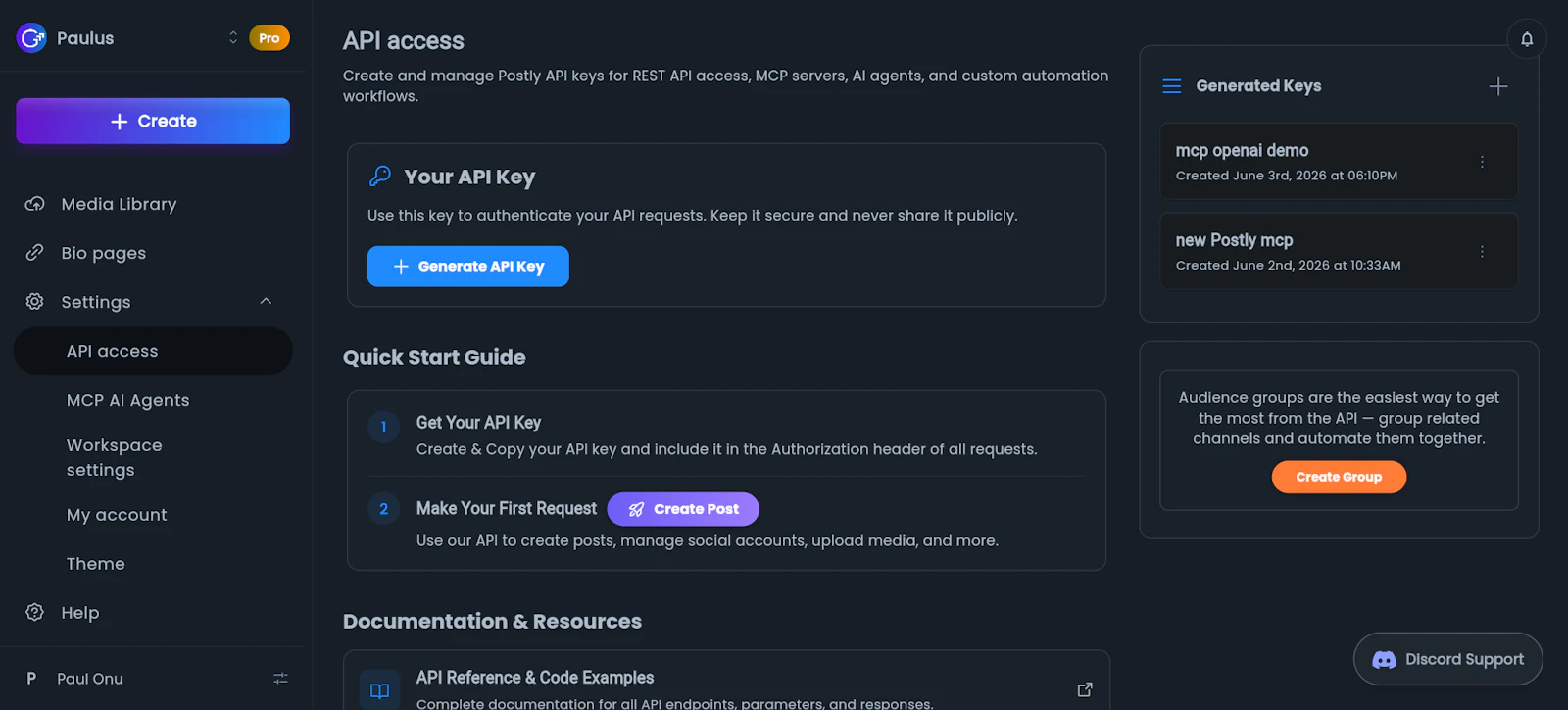Viewport: 1568px width, 710px height.
Task: Click the Bio pages link icon
Action: click(35, 253)
